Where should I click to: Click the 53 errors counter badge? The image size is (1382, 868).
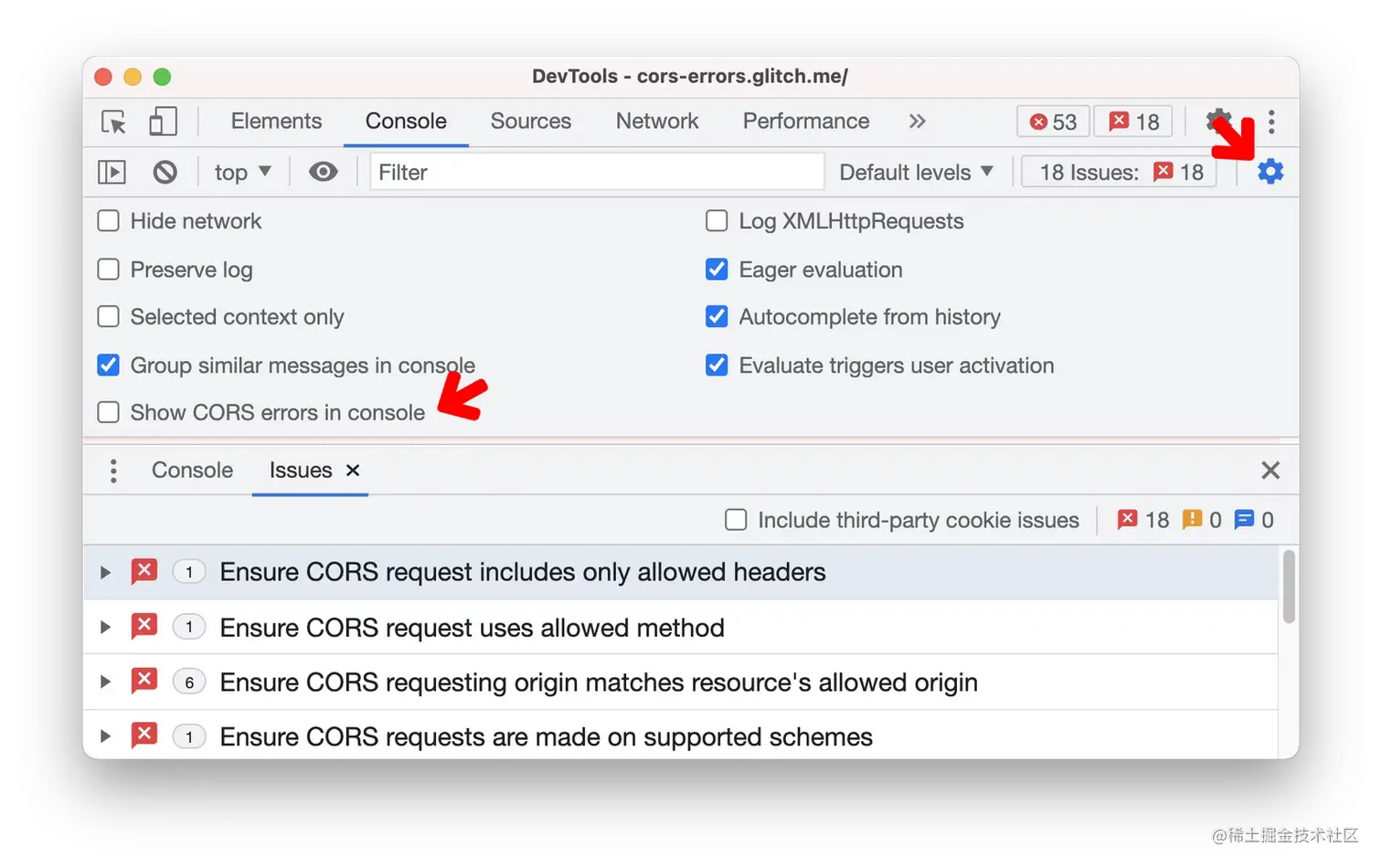point(1053,122)
